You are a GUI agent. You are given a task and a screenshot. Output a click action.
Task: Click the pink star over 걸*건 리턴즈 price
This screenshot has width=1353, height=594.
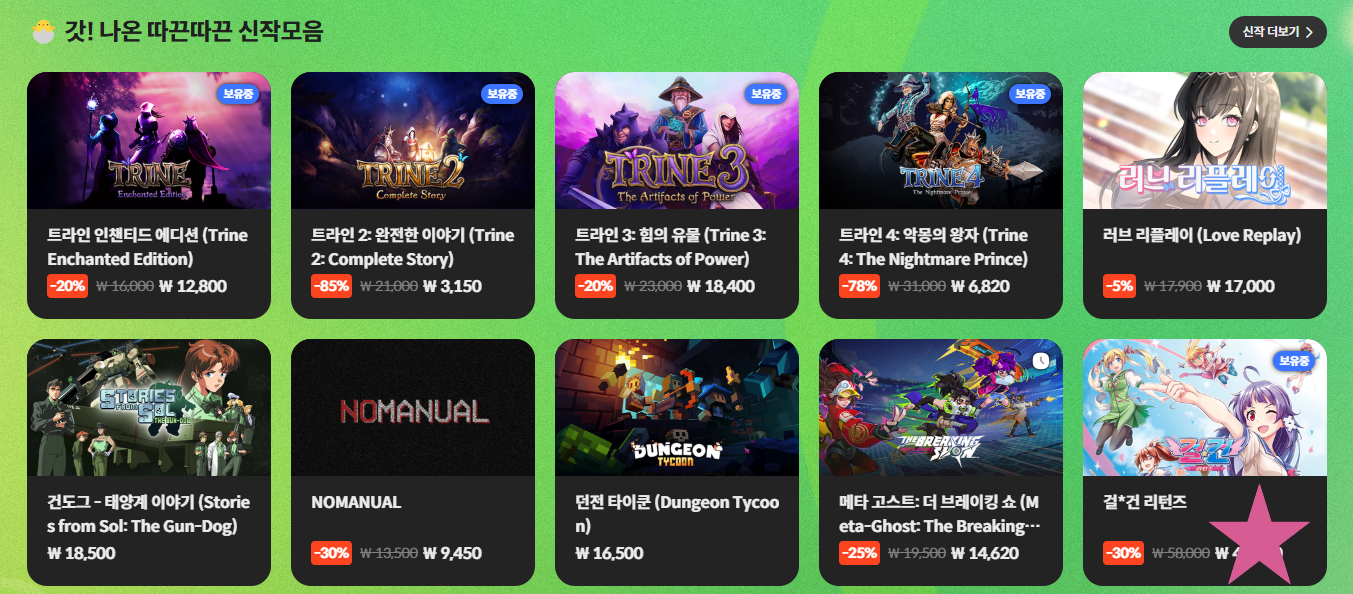pyautogui.click(x=1259, y=535)
